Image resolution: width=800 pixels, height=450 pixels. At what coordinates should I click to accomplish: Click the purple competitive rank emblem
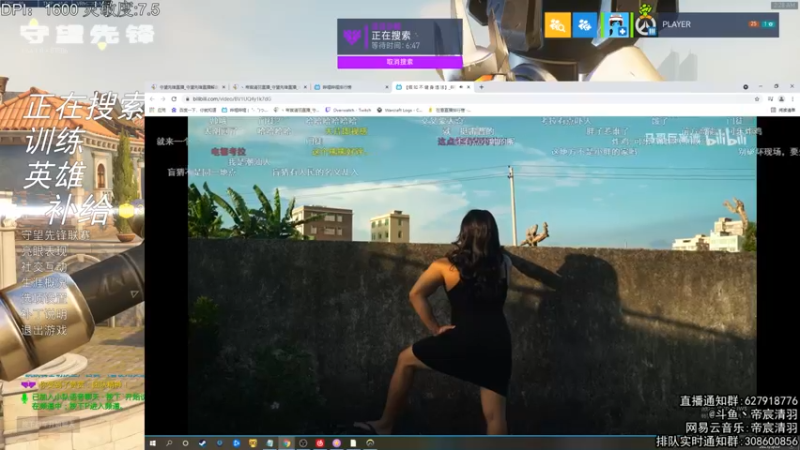coord(352,37)
